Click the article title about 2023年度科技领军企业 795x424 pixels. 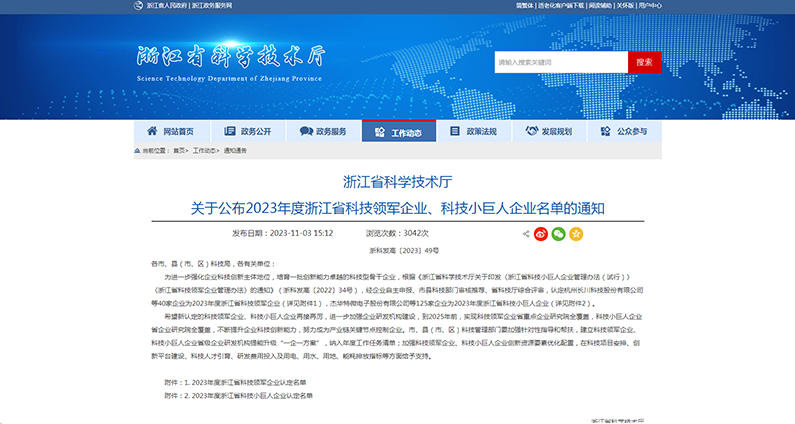(398, 208)
